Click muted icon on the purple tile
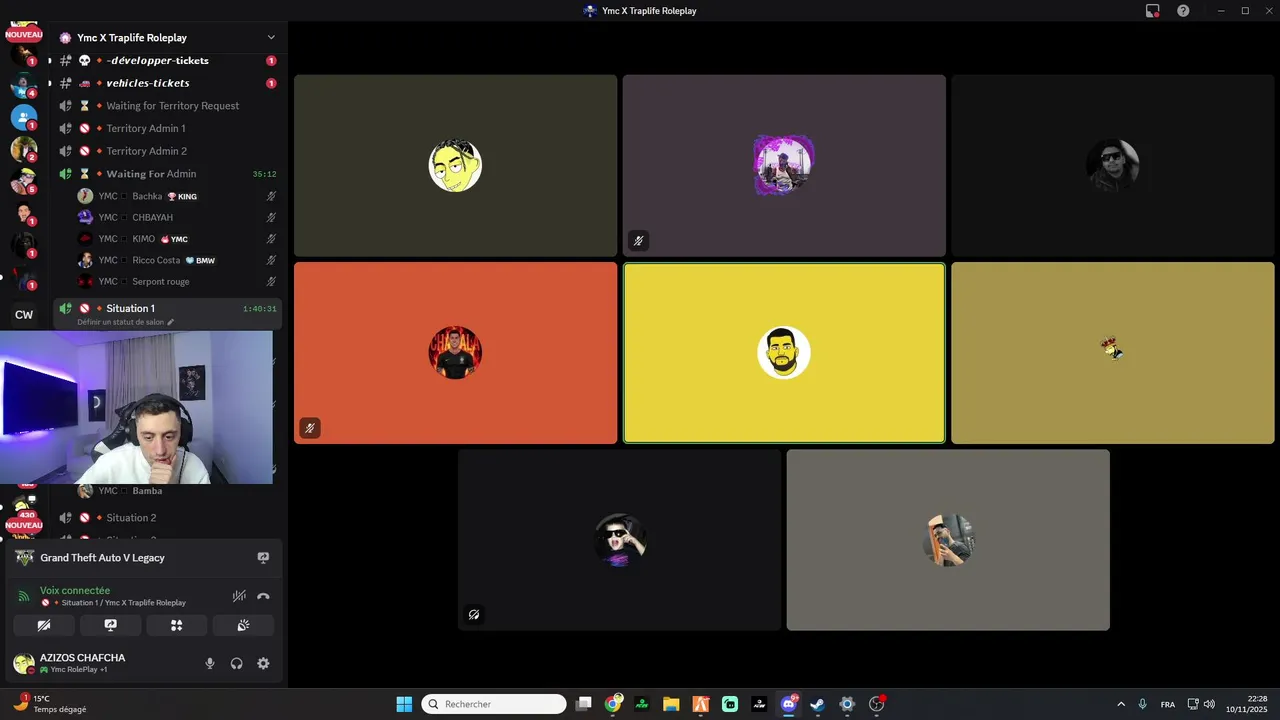This screenshot has height=720, width=1280. point(638,240)
